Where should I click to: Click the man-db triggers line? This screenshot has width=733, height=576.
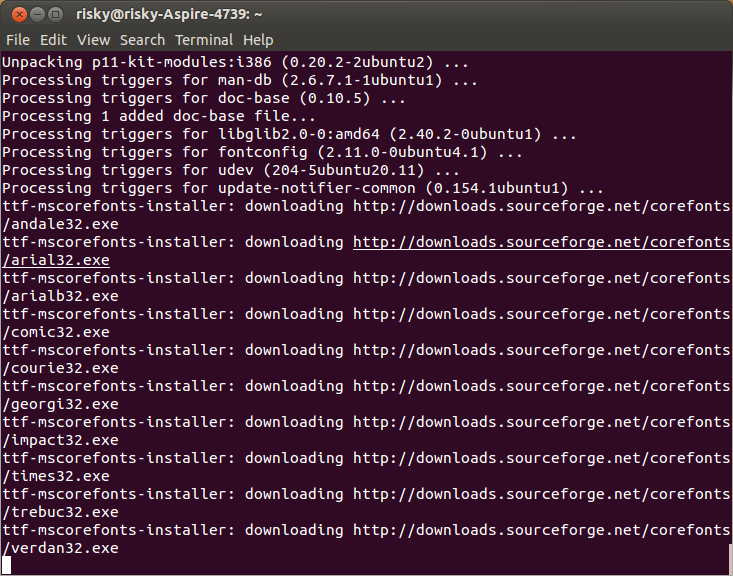pyautogui.click(x=239, y=80)
